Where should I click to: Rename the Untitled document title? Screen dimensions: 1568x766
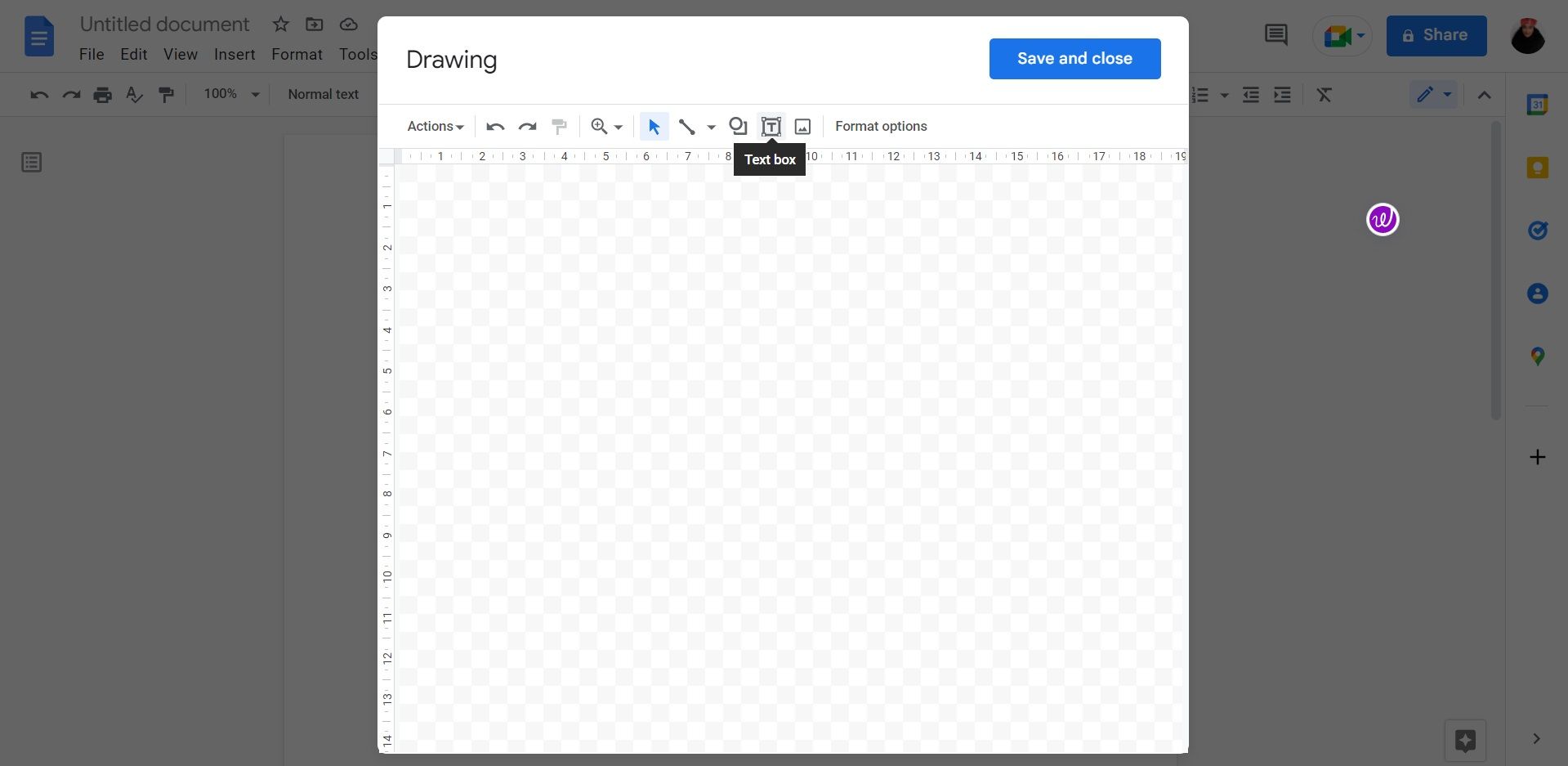click(x=164, y=25)
